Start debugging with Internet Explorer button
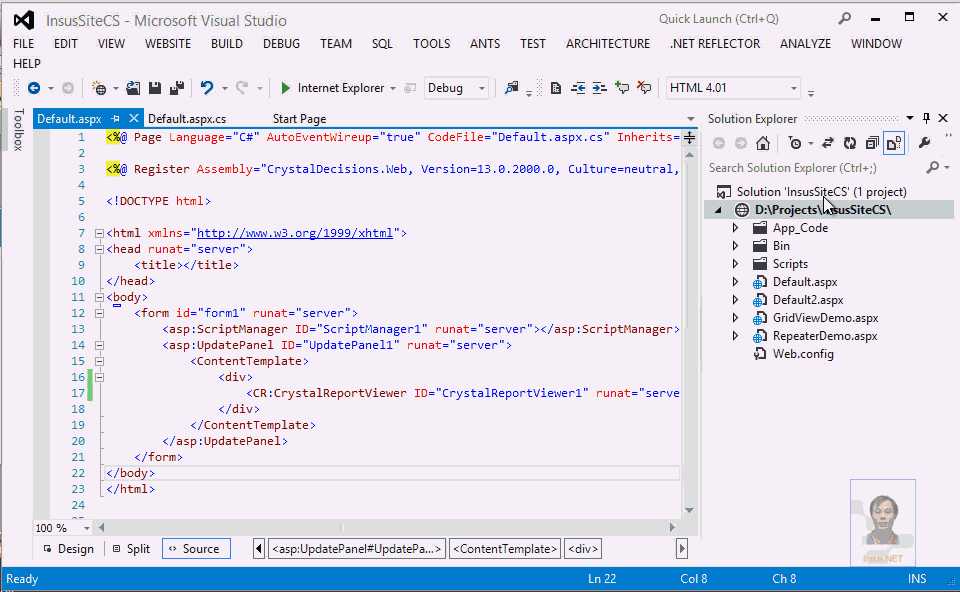The height and width of the screenshot is (592, 960). click(x=332, y=88)
